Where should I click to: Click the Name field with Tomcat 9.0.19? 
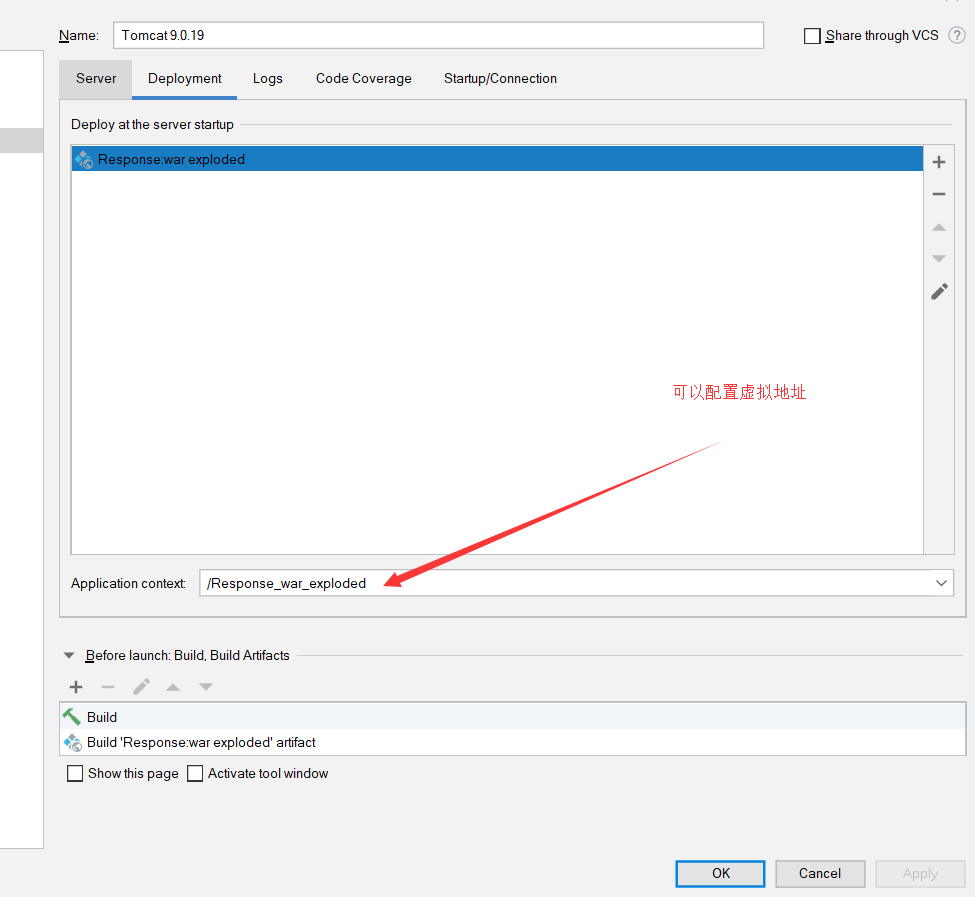pyautogui.click(x=438, y=35)
